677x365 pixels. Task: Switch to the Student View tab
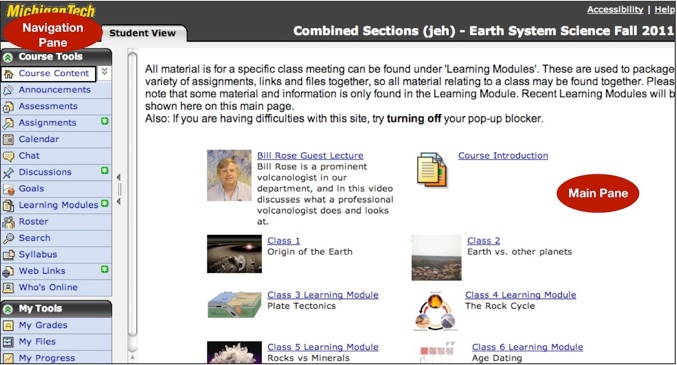142,33
